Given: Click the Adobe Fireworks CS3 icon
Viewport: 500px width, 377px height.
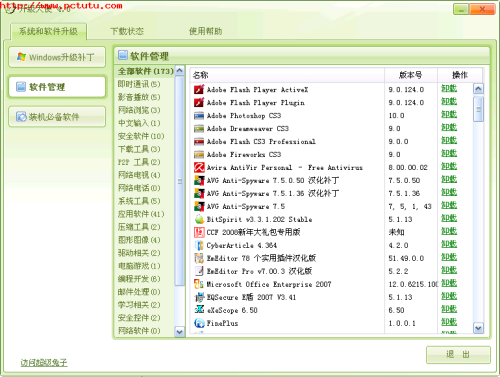Looking at the screenshot, I should coord(199,155).
